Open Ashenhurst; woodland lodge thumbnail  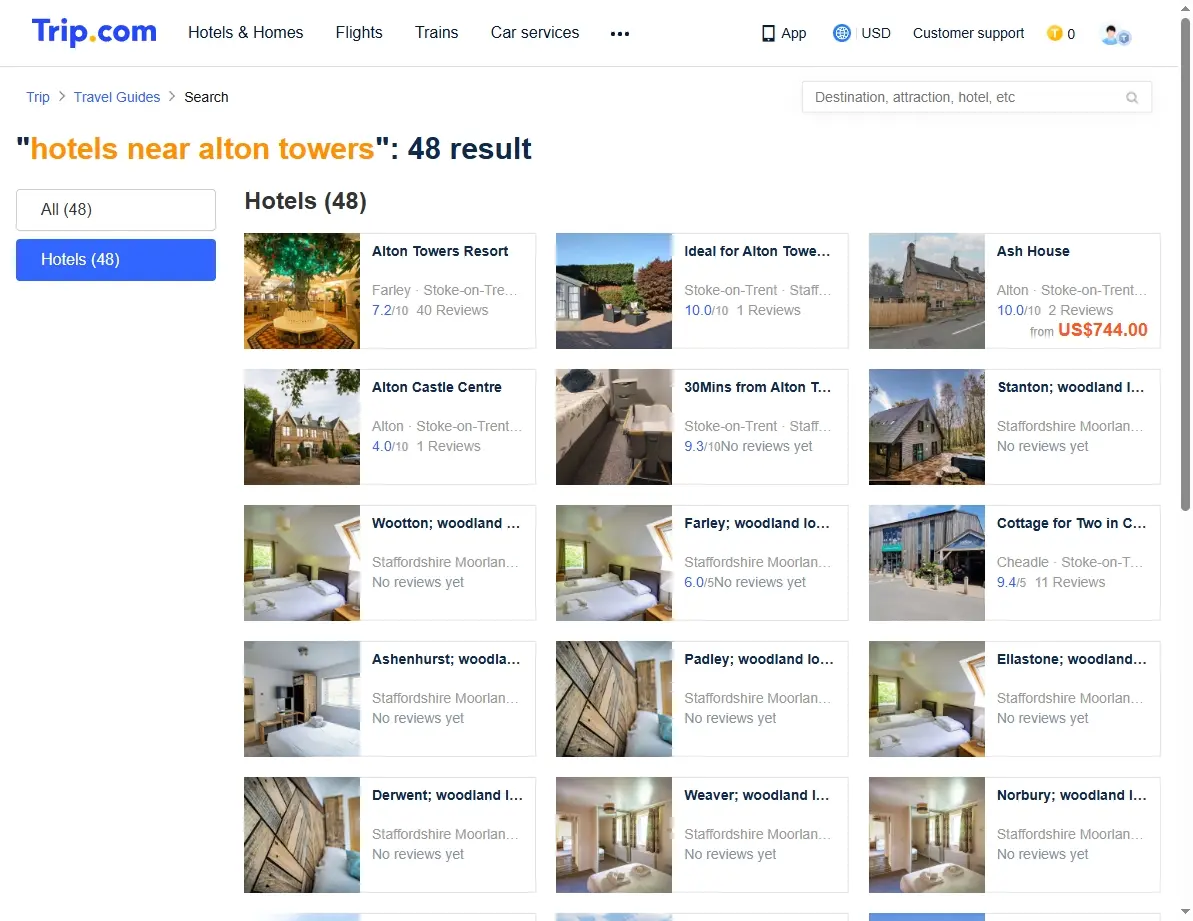302,700
